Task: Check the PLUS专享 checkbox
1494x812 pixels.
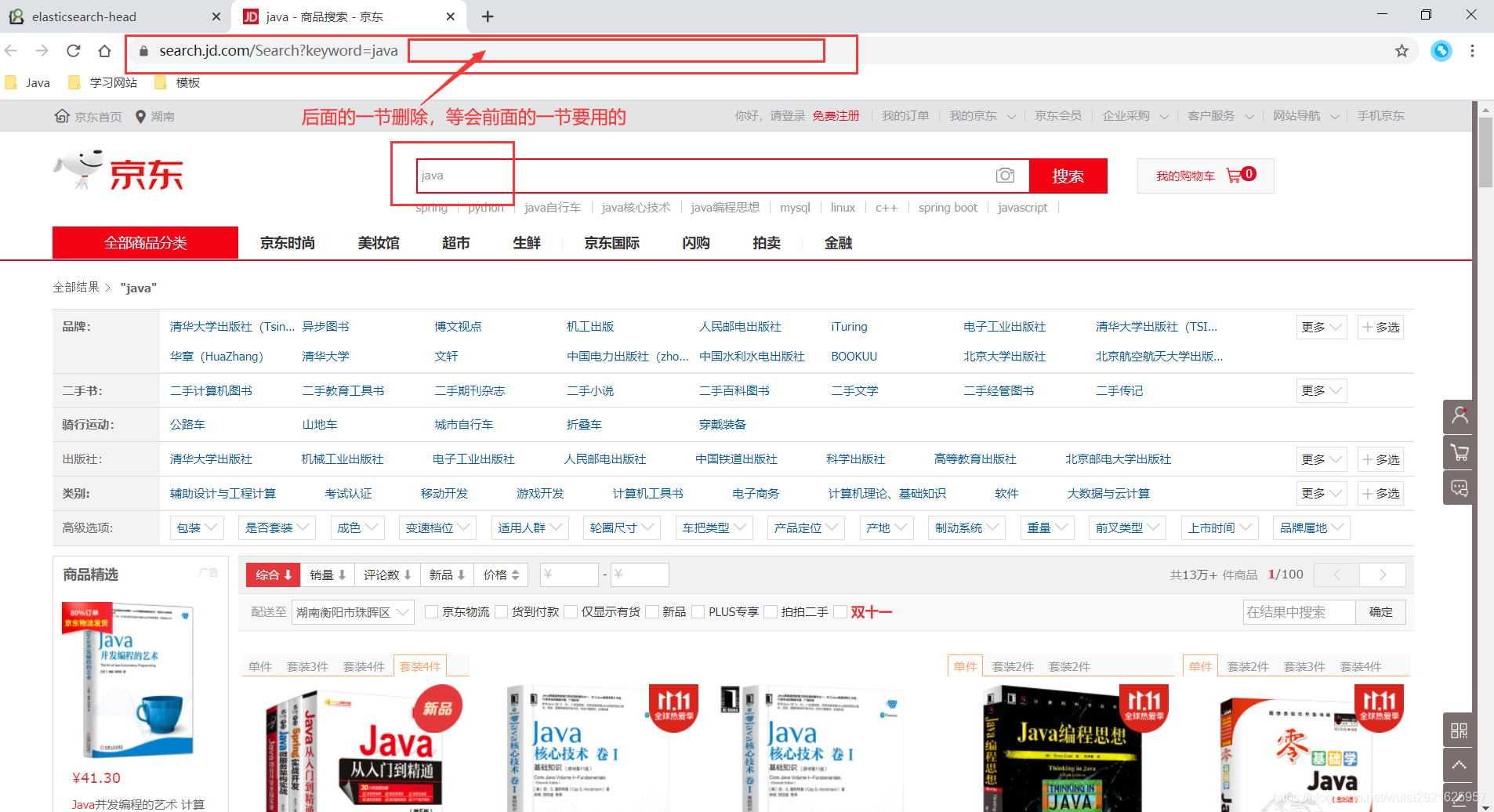Action: pos(698,611)
